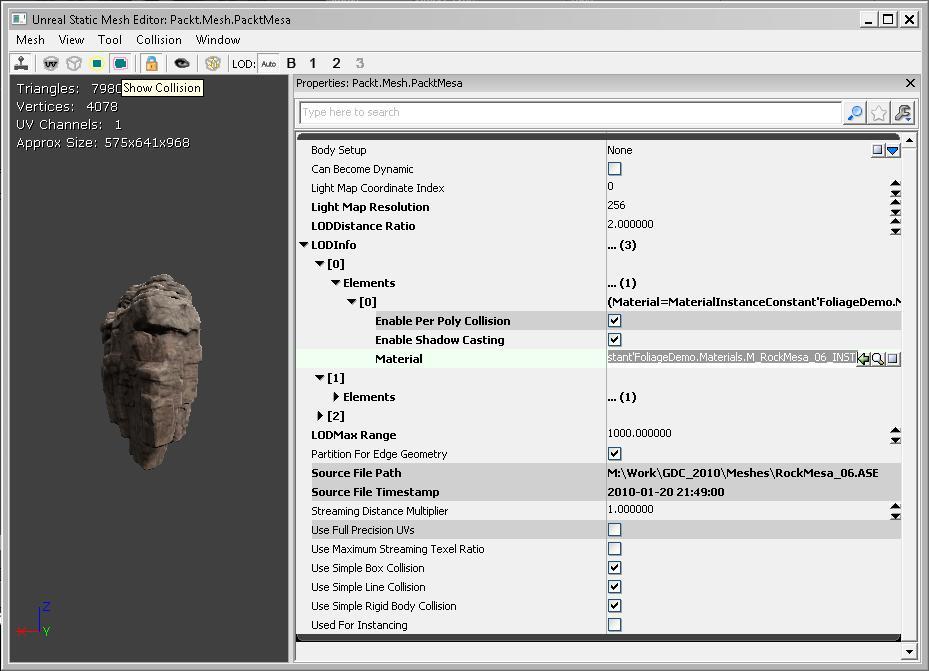Toggle the Show Collision toolbar button
The image size is (929, 671).
tap(120, 63)
